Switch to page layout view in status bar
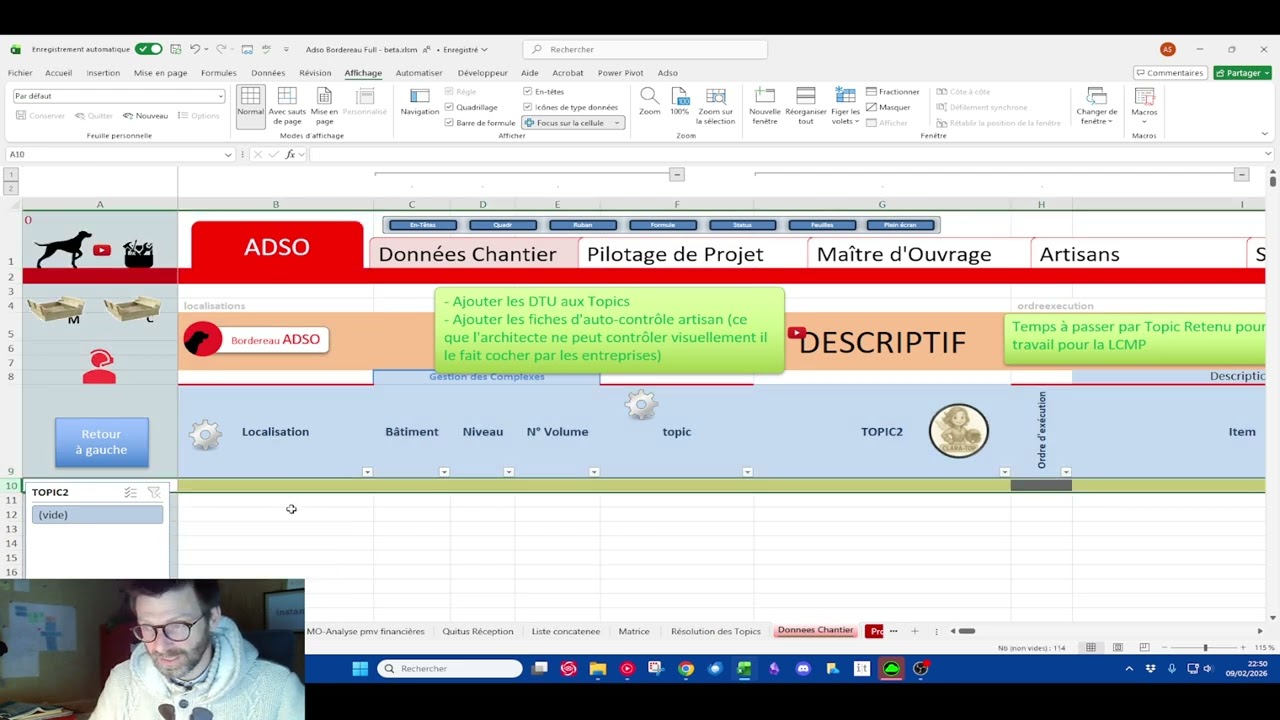The height and width of the screenshot is (720, 1280). tap(1117, 648)
